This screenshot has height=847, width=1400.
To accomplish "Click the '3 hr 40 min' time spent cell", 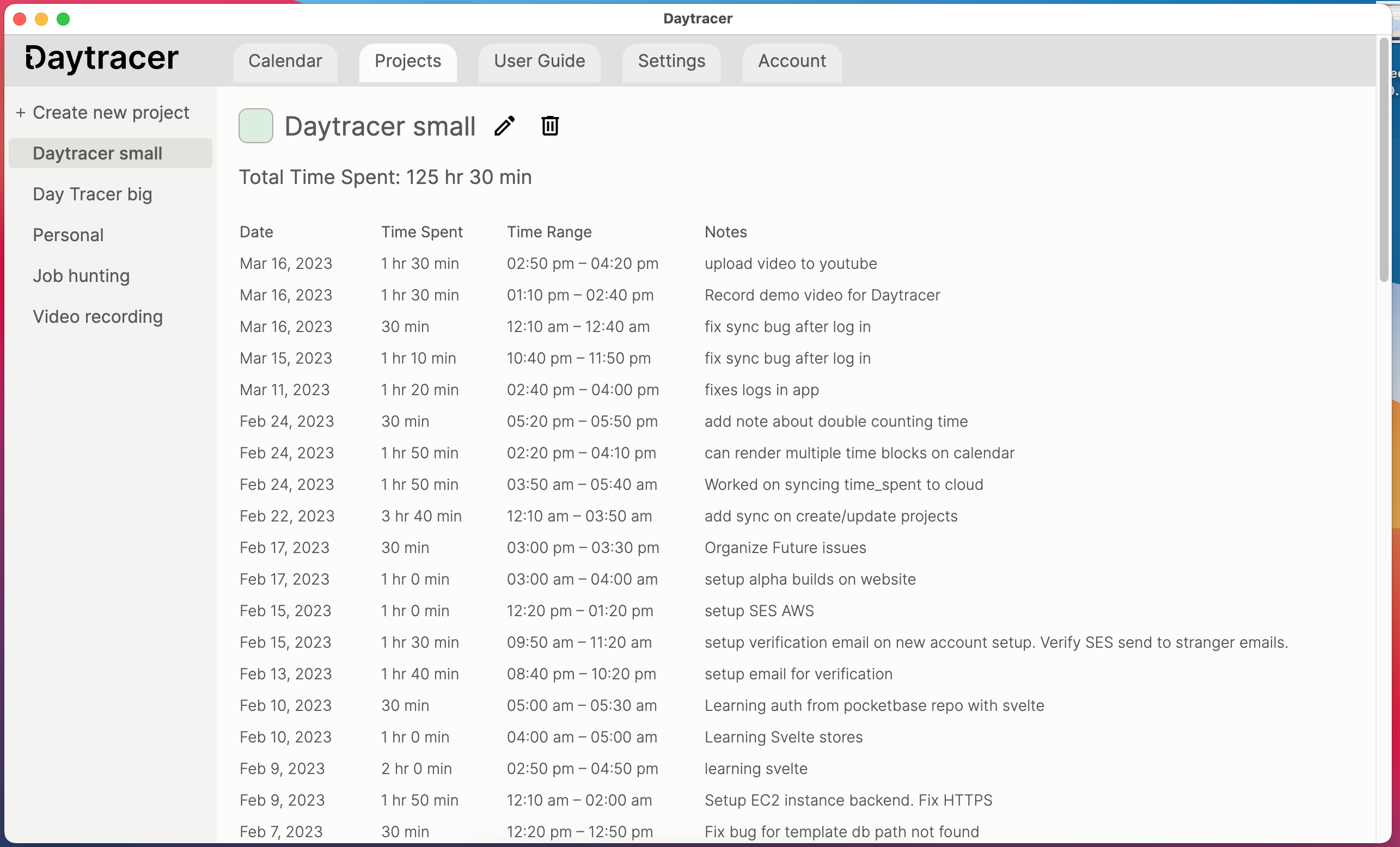I will click(x=421, y=517).
